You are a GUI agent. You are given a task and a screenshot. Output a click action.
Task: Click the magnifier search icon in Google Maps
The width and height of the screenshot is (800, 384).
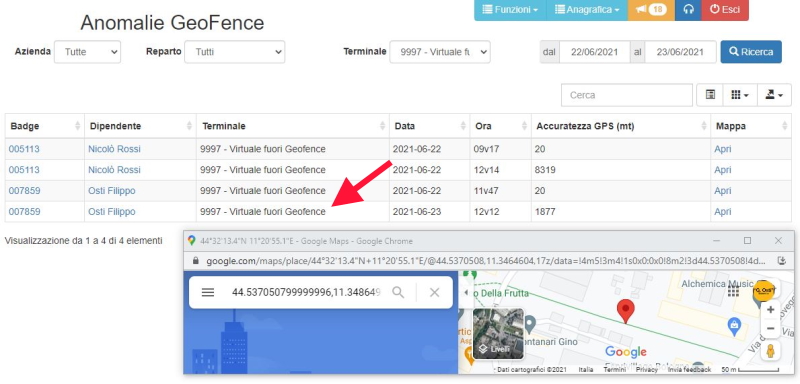(398, 292)
